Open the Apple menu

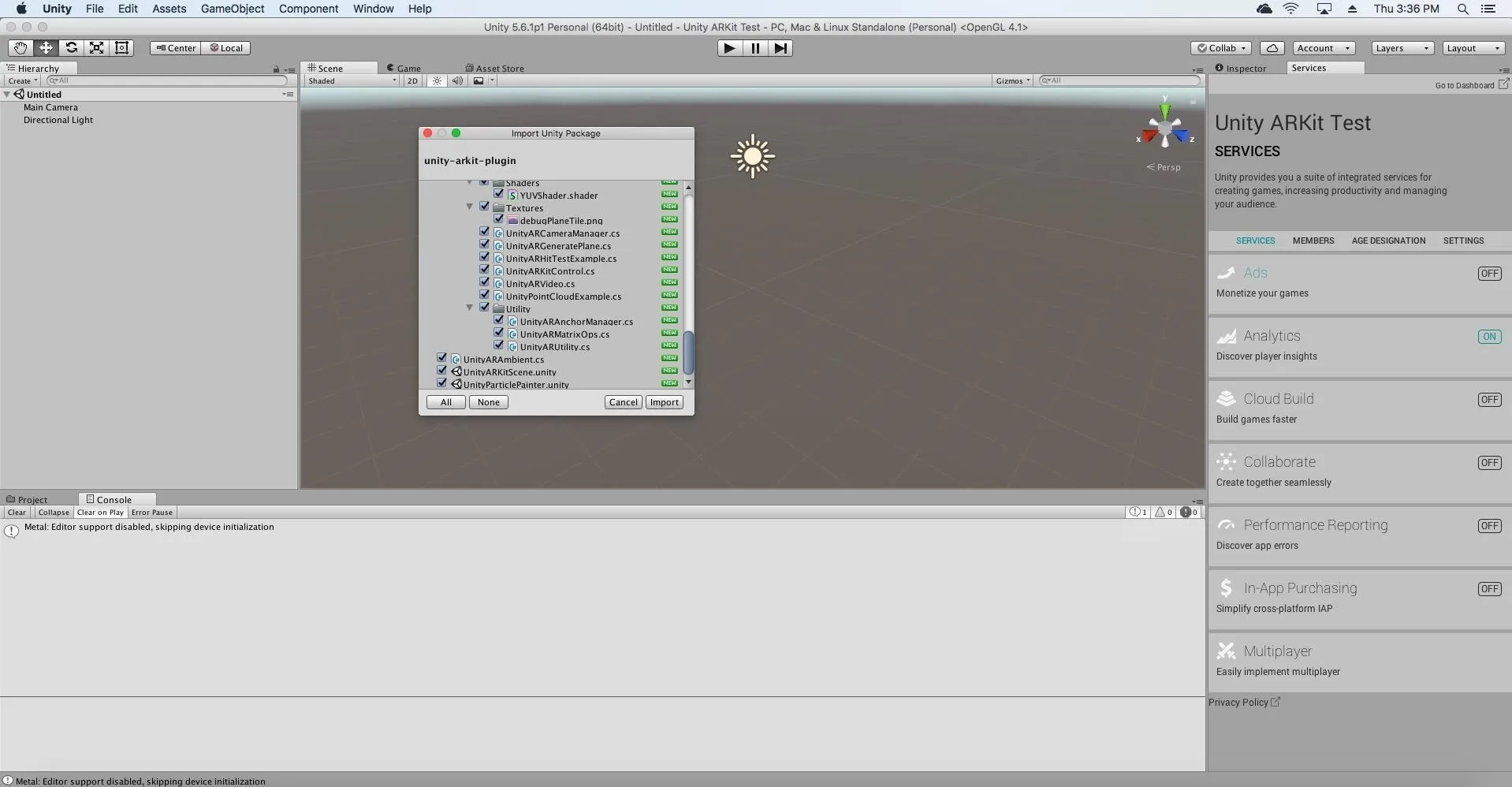(21, 9)
